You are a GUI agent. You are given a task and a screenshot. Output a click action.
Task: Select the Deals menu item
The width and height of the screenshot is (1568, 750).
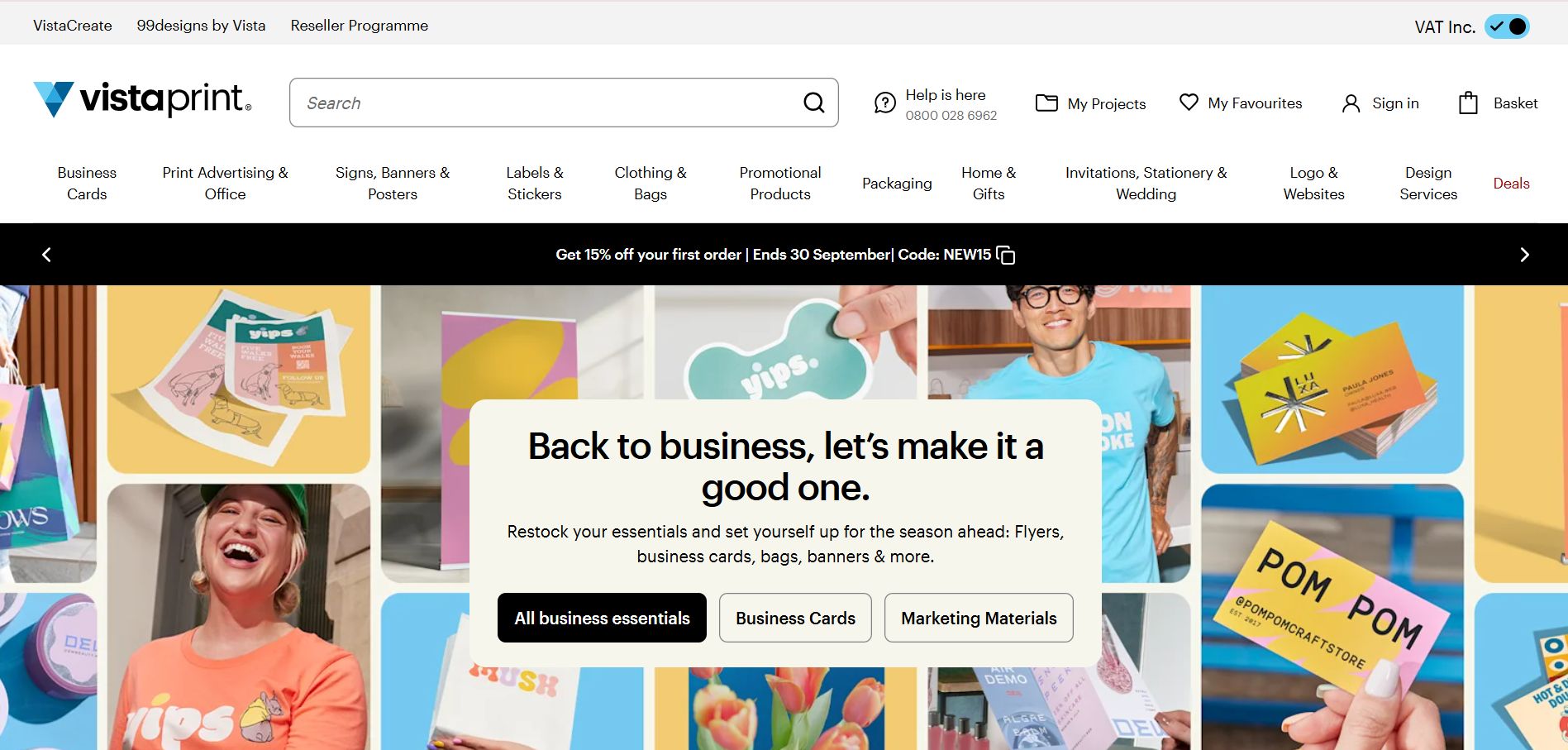point(1511,184)
